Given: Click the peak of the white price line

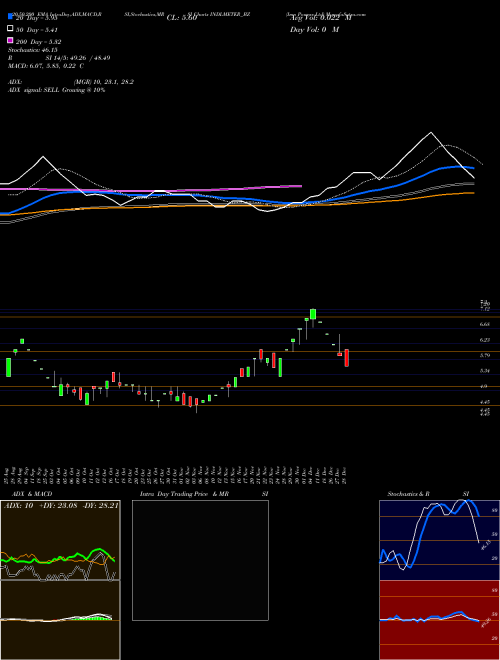Looking at the screenshot, I should 431,133.
